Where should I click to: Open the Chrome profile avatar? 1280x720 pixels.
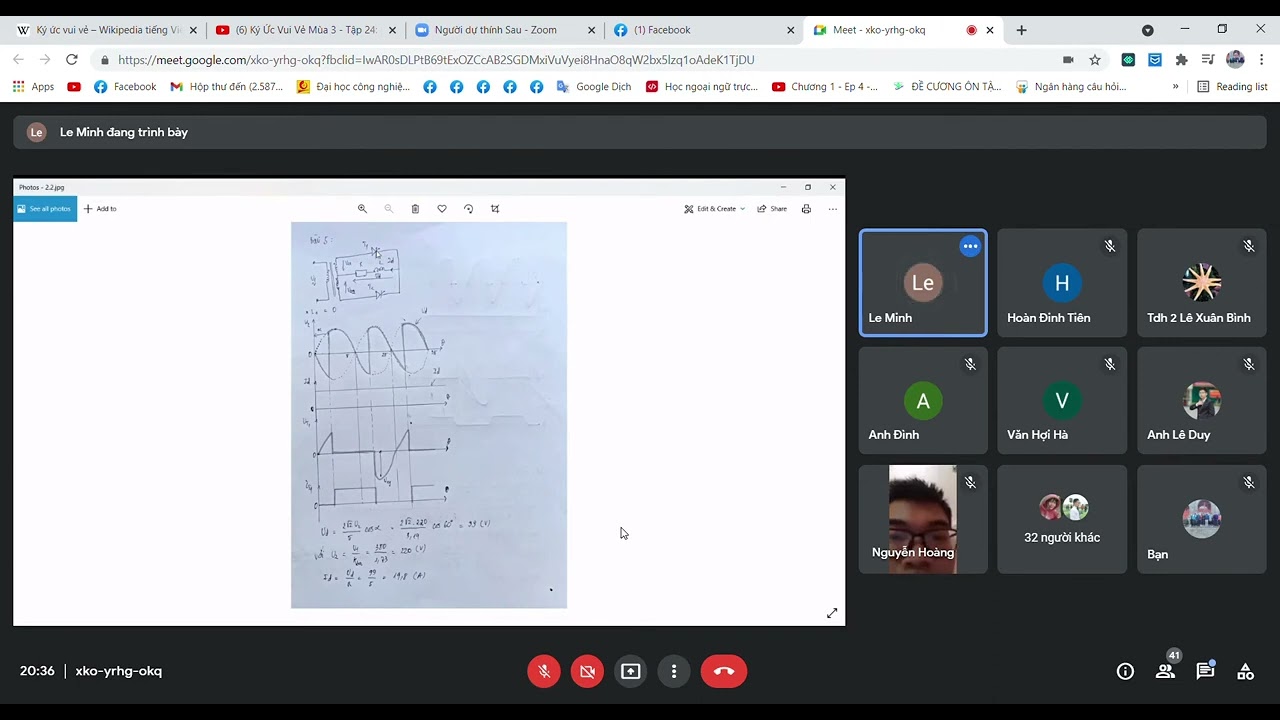click(1235, 60)
